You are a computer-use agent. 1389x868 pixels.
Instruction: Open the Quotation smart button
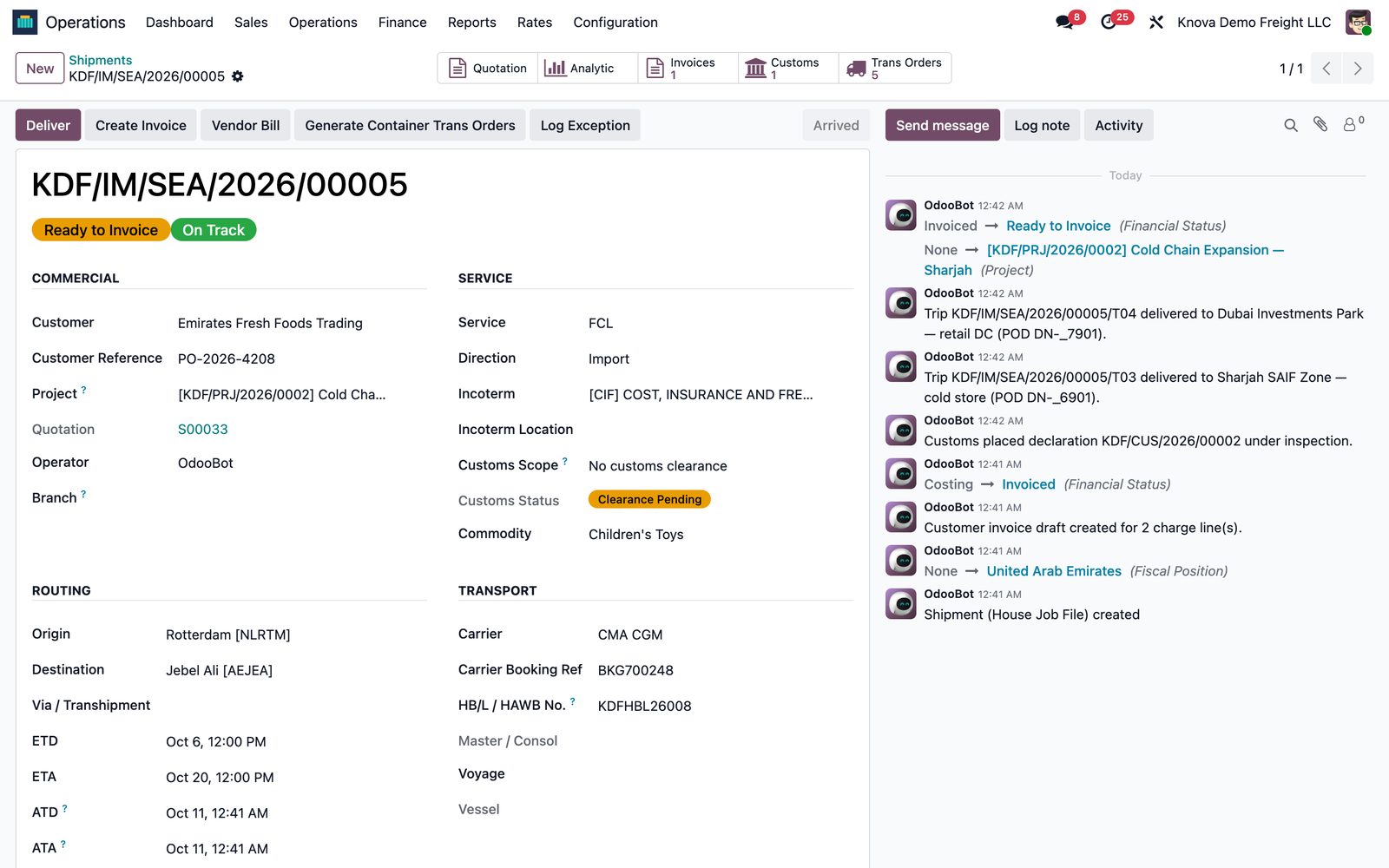click(x=488, y=68)
